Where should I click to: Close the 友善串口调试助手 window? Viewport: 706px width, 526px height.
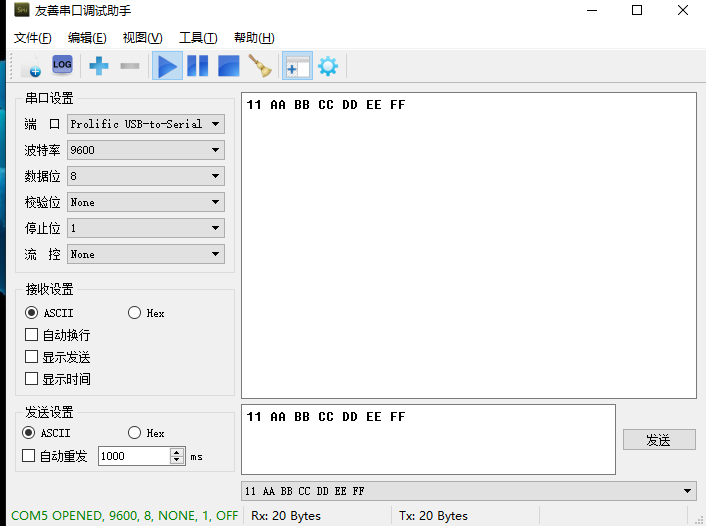683,10
